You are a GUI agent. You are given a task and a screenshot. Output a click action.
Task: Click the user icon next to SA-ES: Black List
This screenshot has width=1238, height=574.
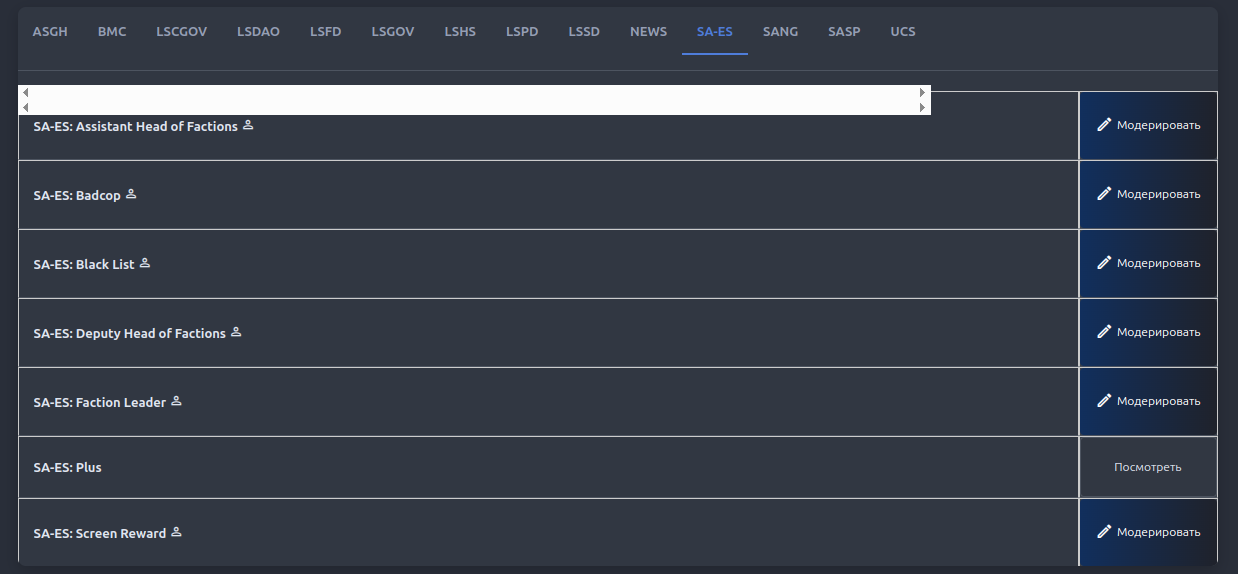(x=144, y=263)
